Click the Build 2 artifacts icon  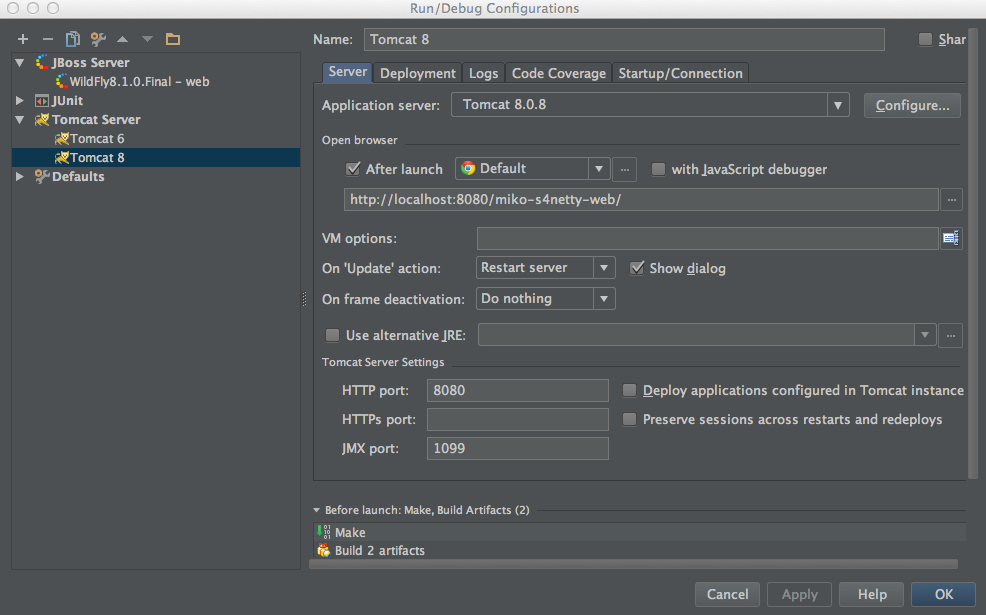coord(323,550)
